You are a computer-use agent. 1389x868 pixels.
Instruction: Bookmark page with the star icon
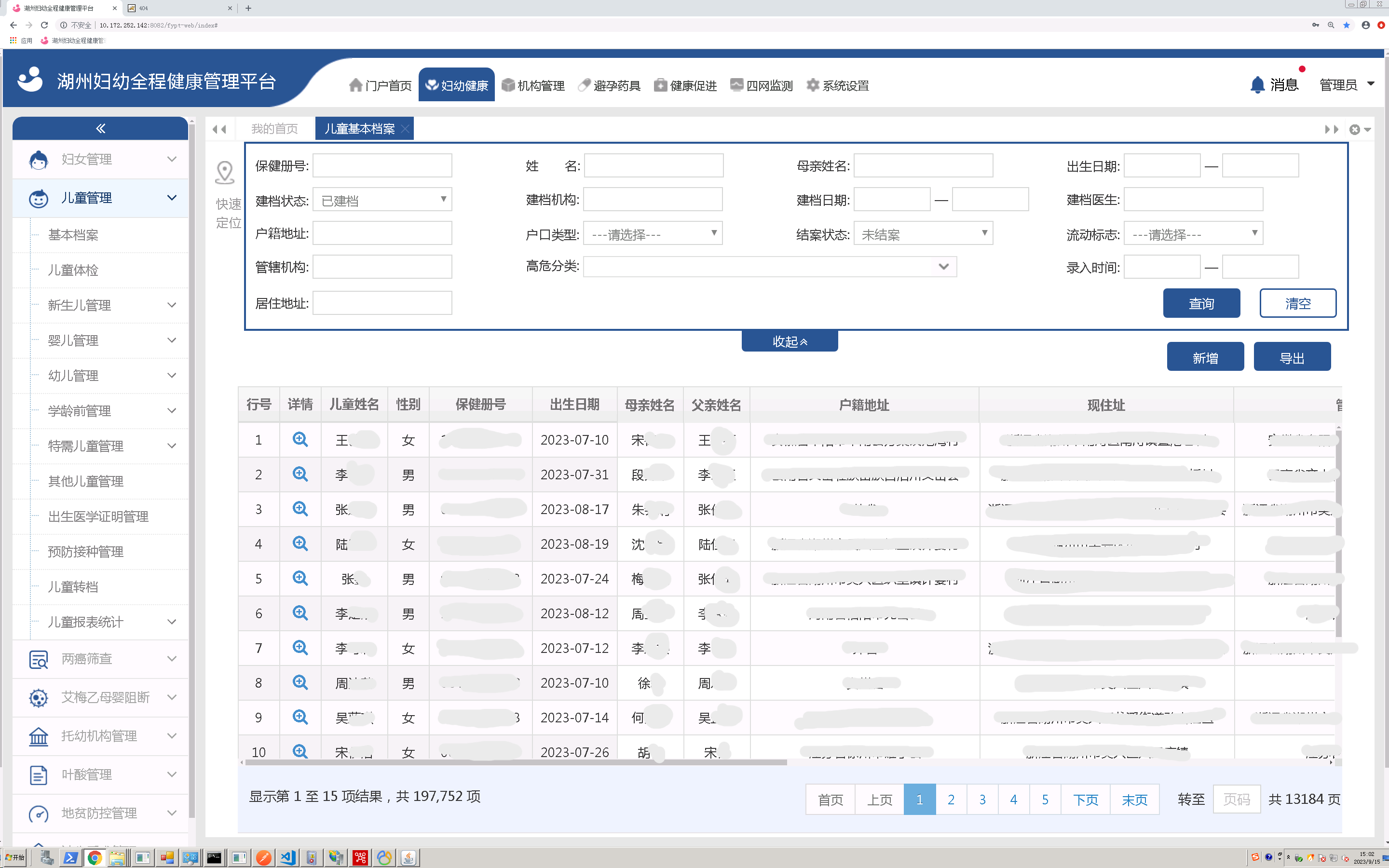pyautogui.click(x=1347, y=25)
